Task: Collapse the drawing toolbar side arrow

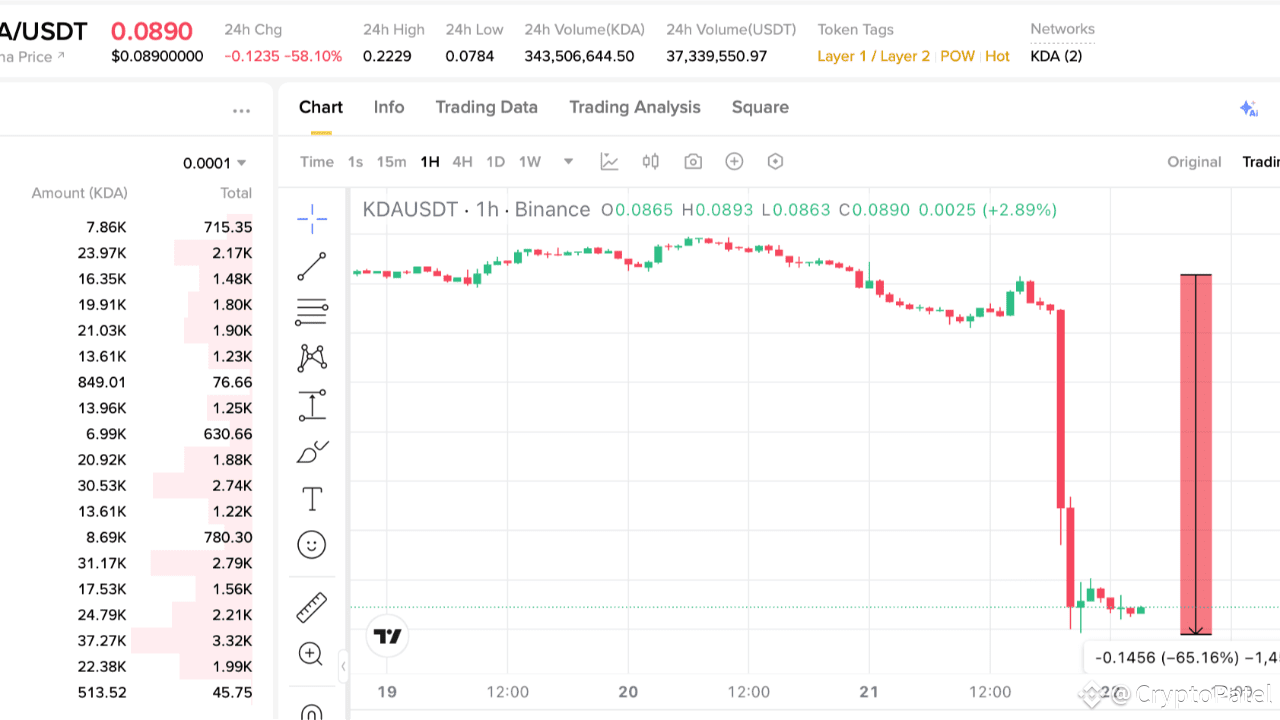Action: 343,665
